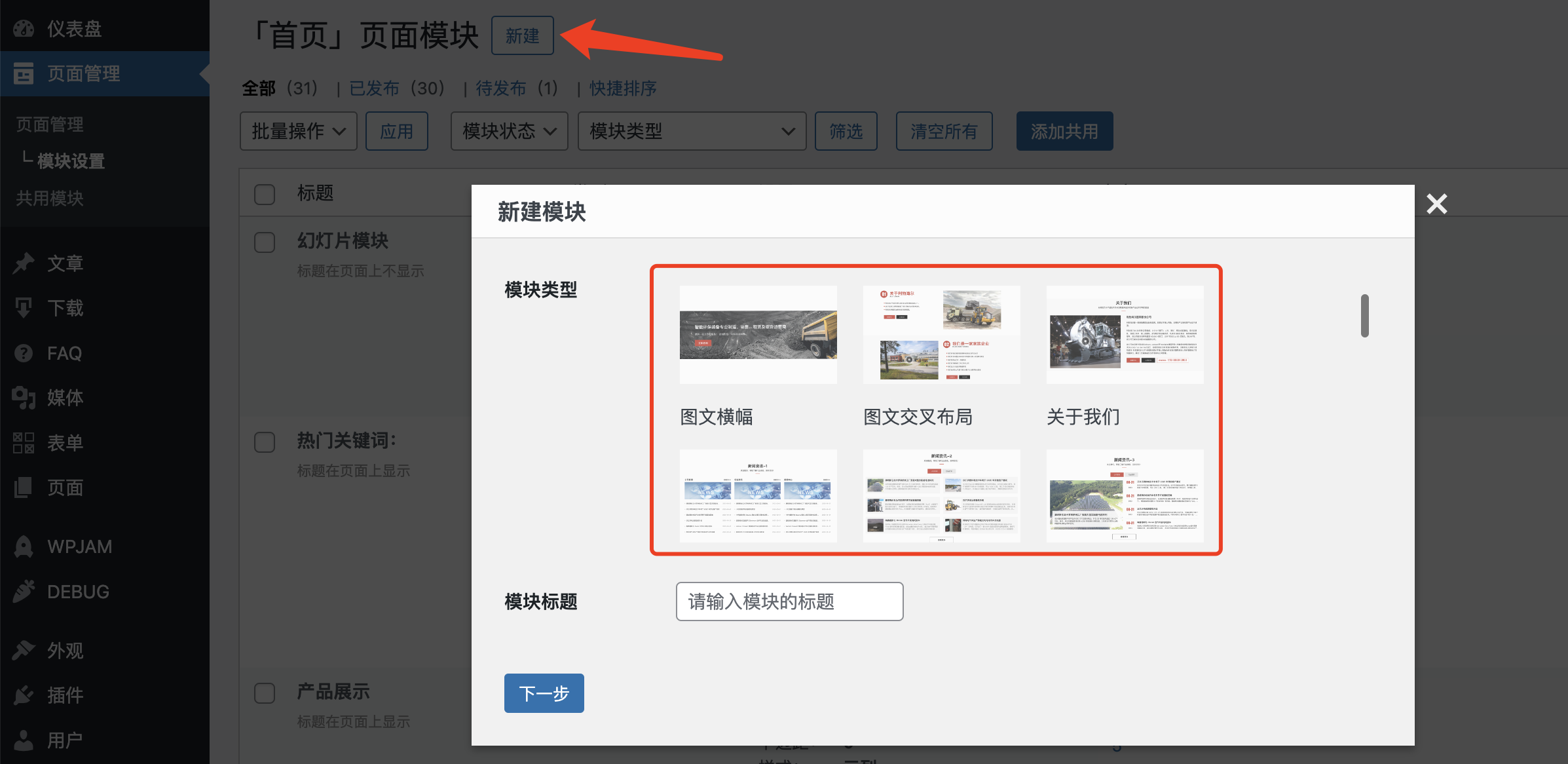
Task: Open 仪表盘 menu item
Action: click(x=105, y=29)
